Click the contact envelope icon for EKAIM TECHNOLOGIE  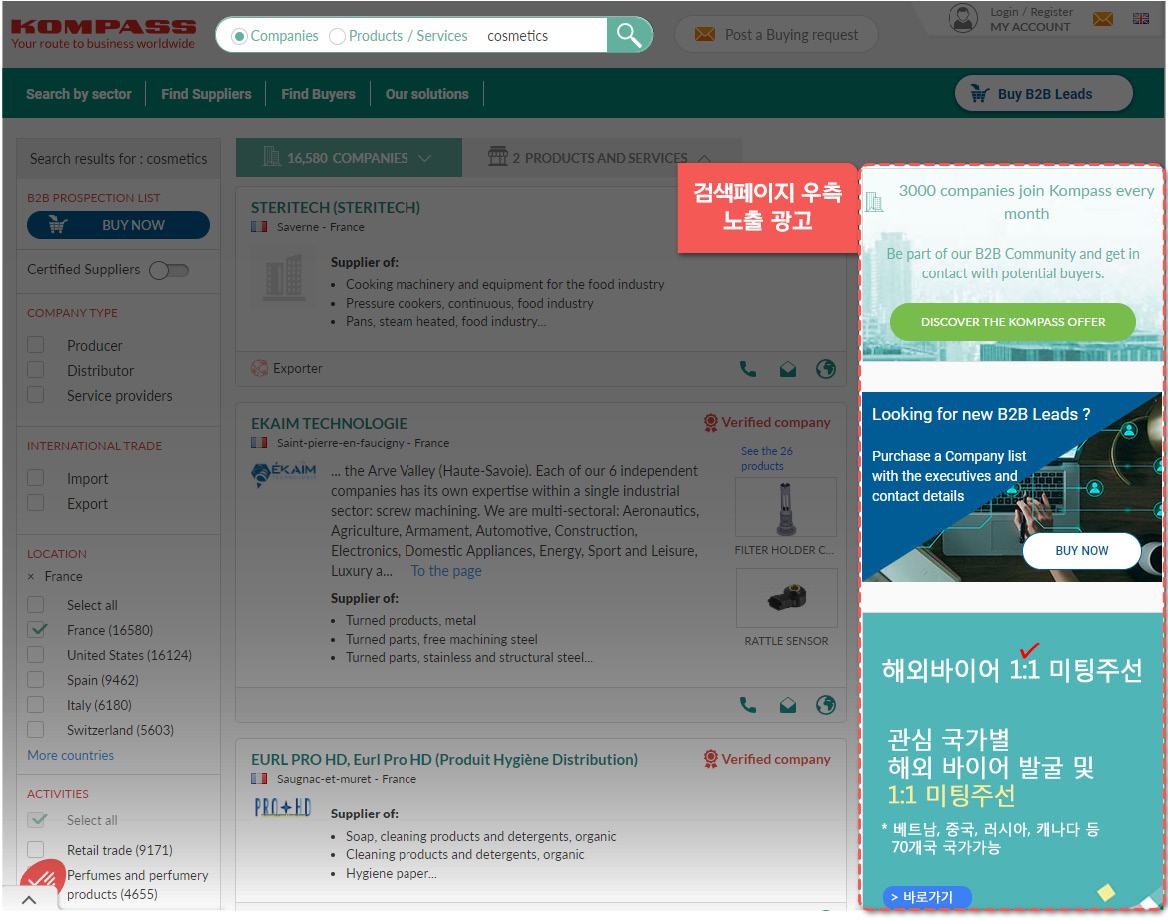click(787, 705)
